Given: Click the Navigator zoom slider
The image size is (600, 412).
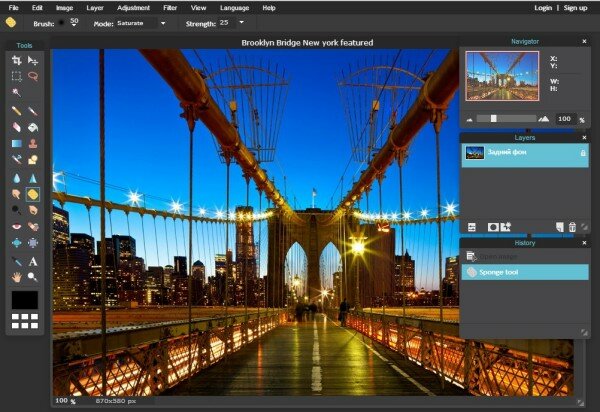Looking at the screenshot, I should tap(494, 119).
